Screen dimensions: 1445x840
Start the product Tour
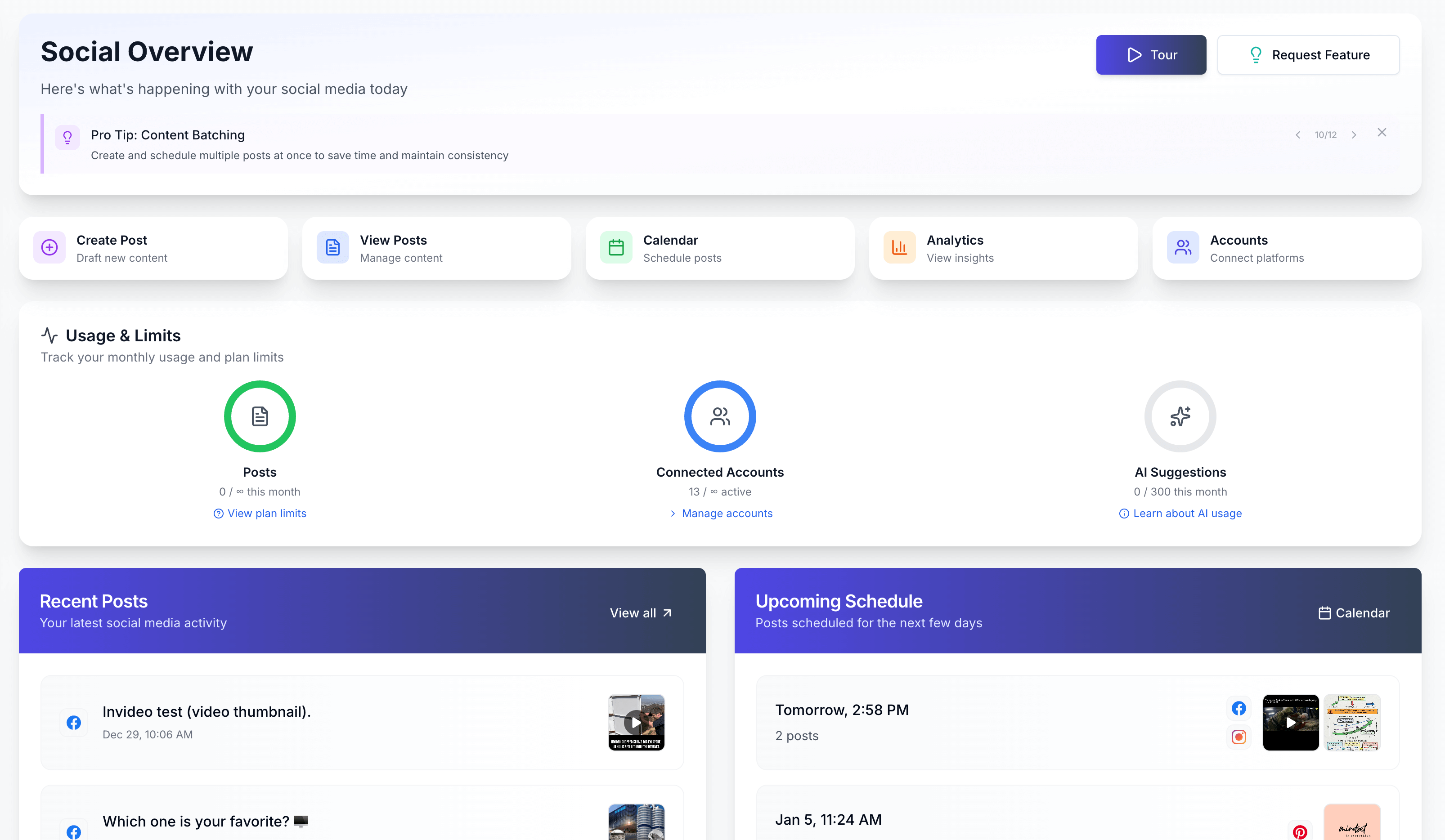(x=1150, y=55)
